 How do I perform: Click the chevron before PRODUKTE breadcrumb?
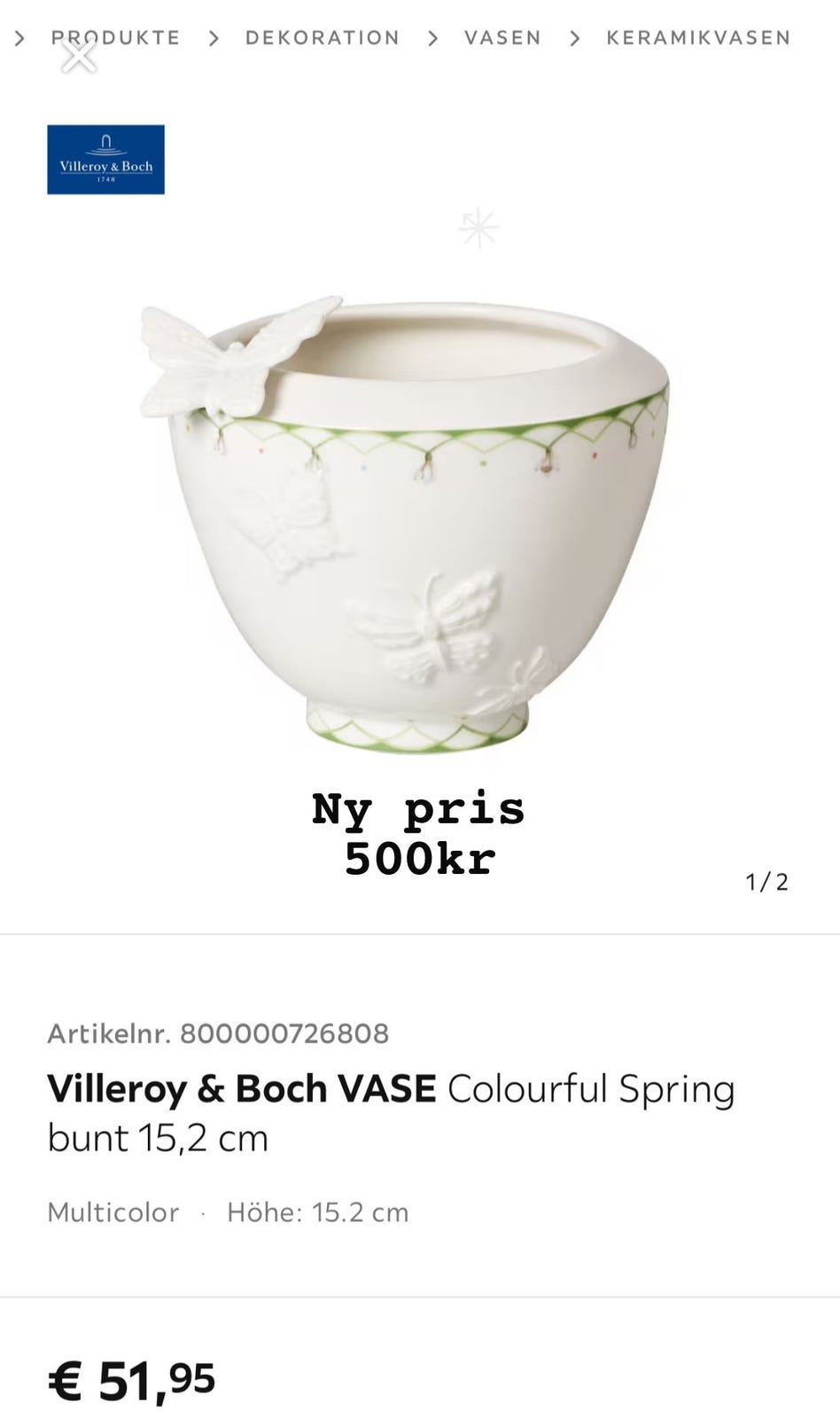coord(19,38)
